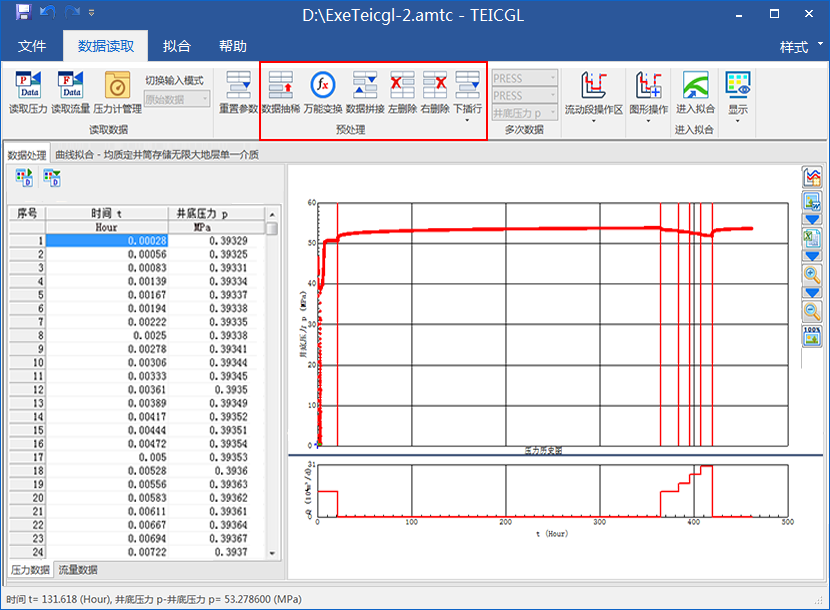
Task: Click the 进入拟合 (enter fitting) icon
Action: pos(694,85)
